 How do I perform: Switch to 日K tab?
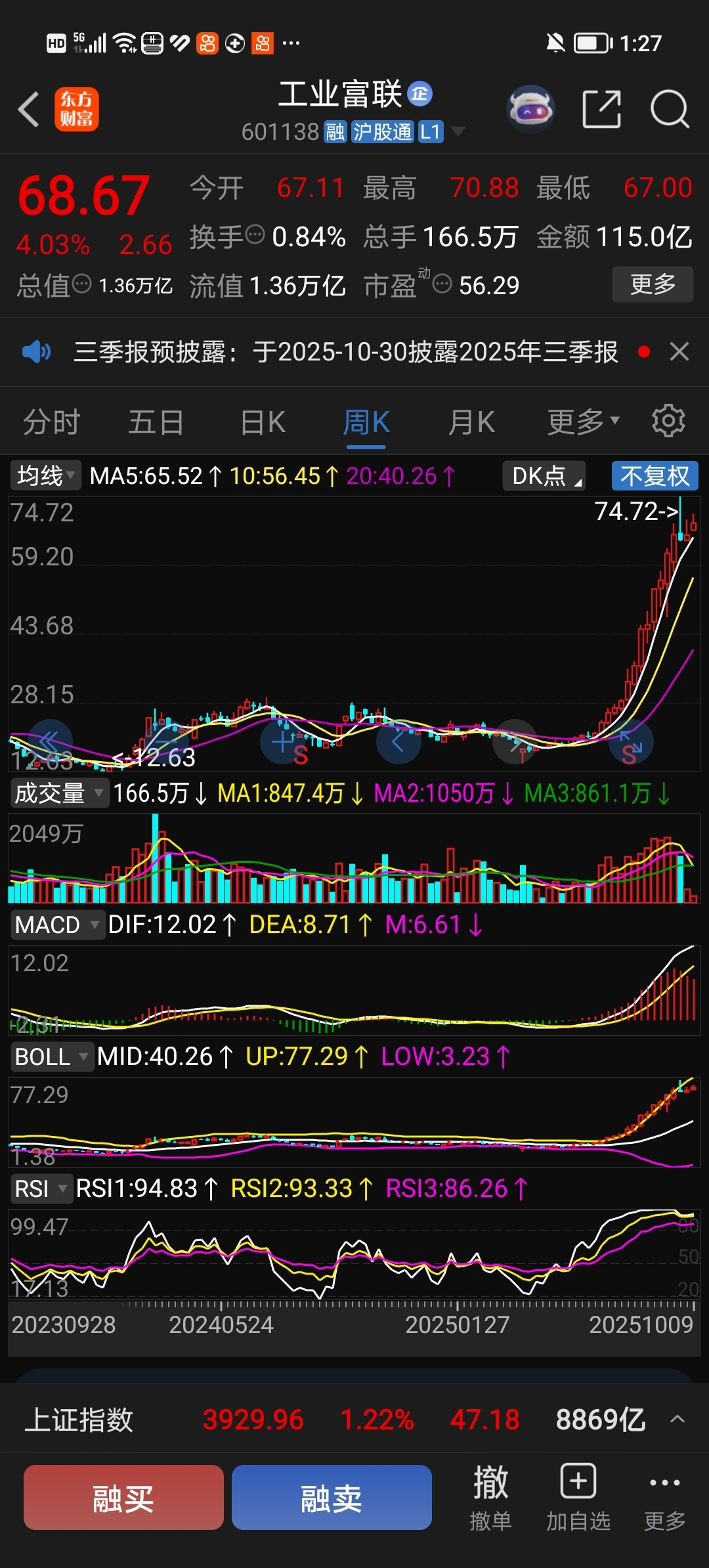(263, 422)
